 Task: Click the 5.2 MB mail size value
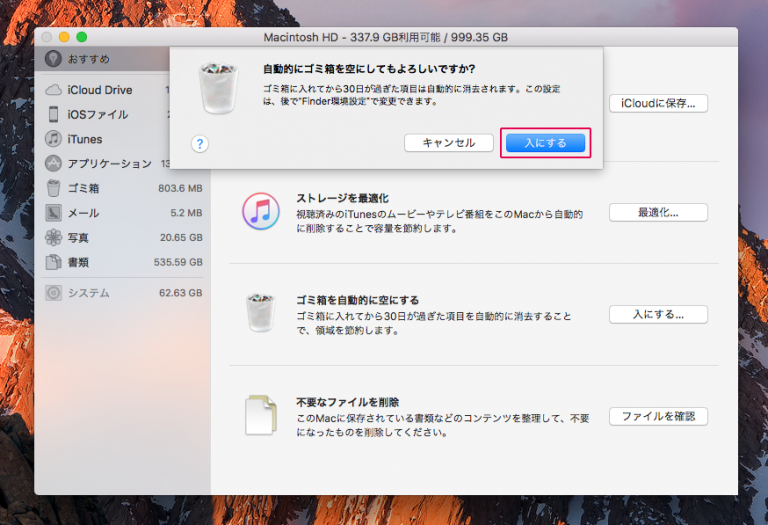pos(186,213)
